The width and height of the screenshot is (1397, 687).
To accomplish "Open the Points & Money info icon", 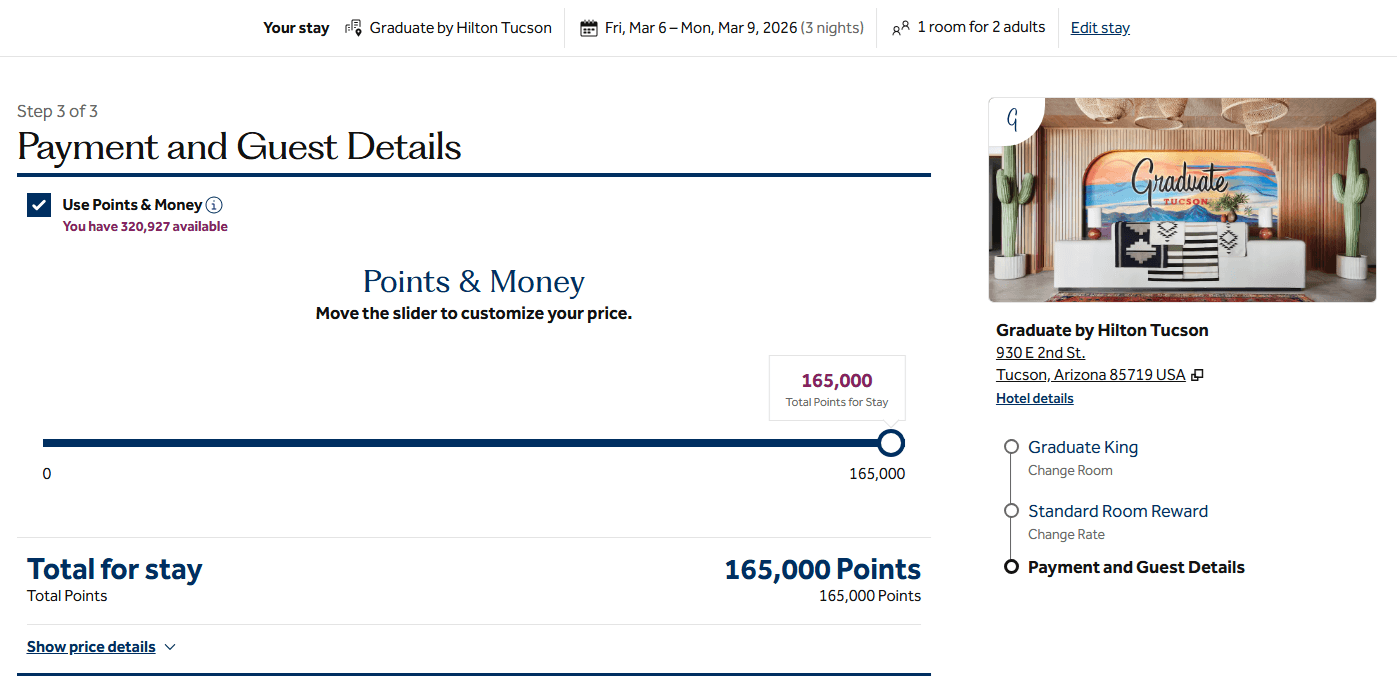I will (x=214, y=205).
